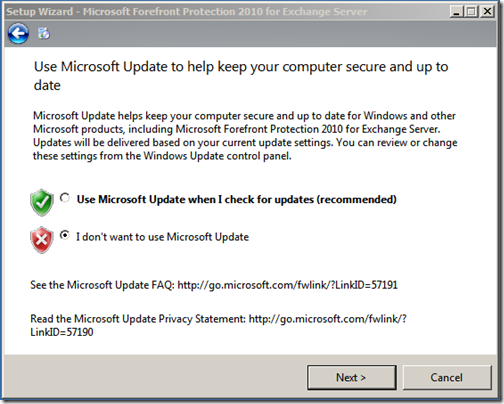
Task: Click the LinkID=57190 text on the last line
Action: (x=62, y=332)
